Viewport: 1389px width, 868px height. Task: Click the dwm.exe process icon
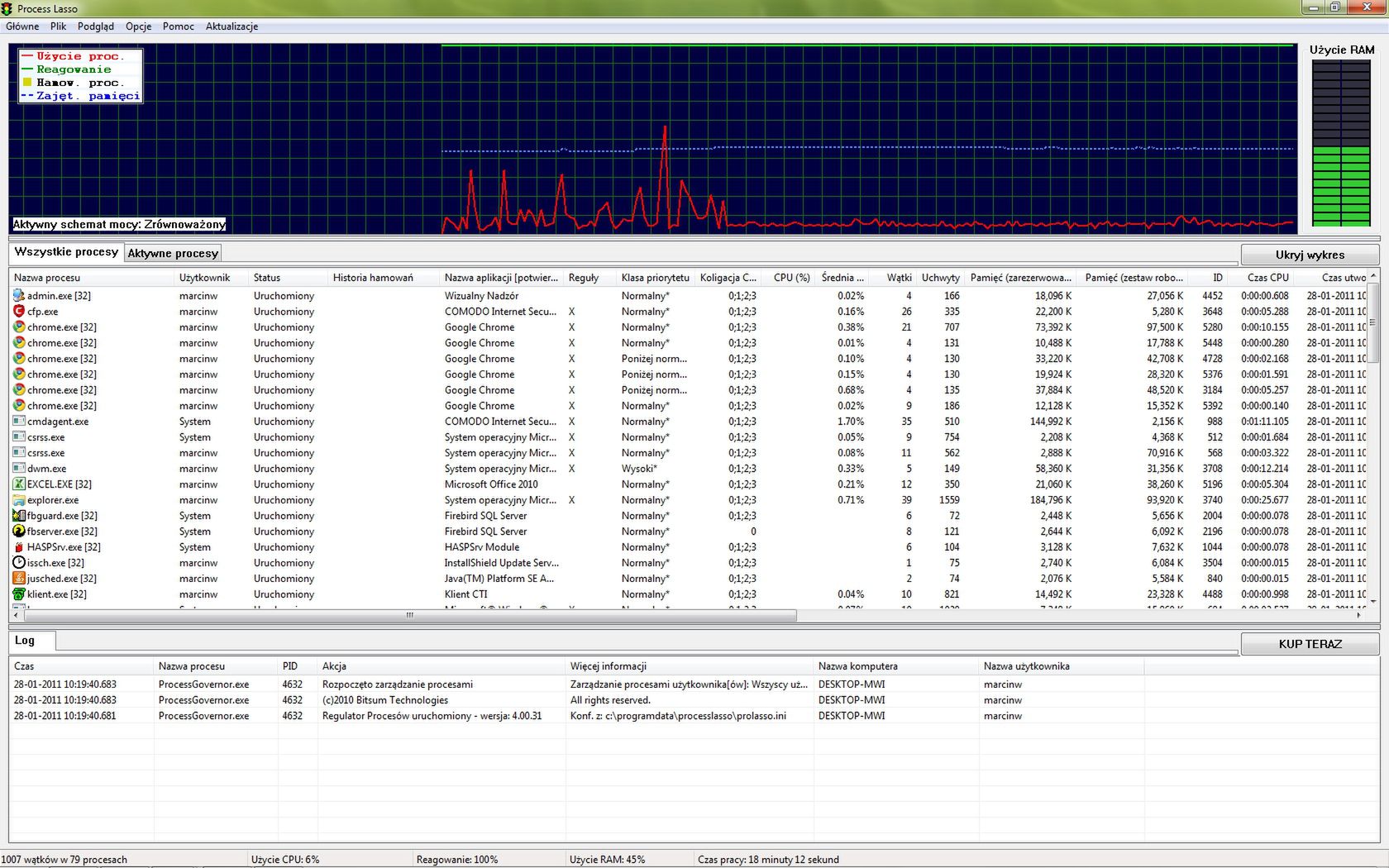[x=19, y=468]
